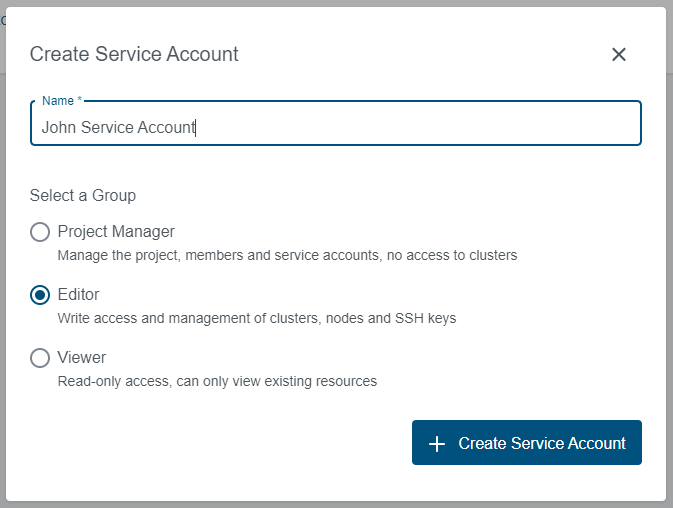Select the Project Manager radio button
This screenshot has height=508, width=673.
(40, 232)
